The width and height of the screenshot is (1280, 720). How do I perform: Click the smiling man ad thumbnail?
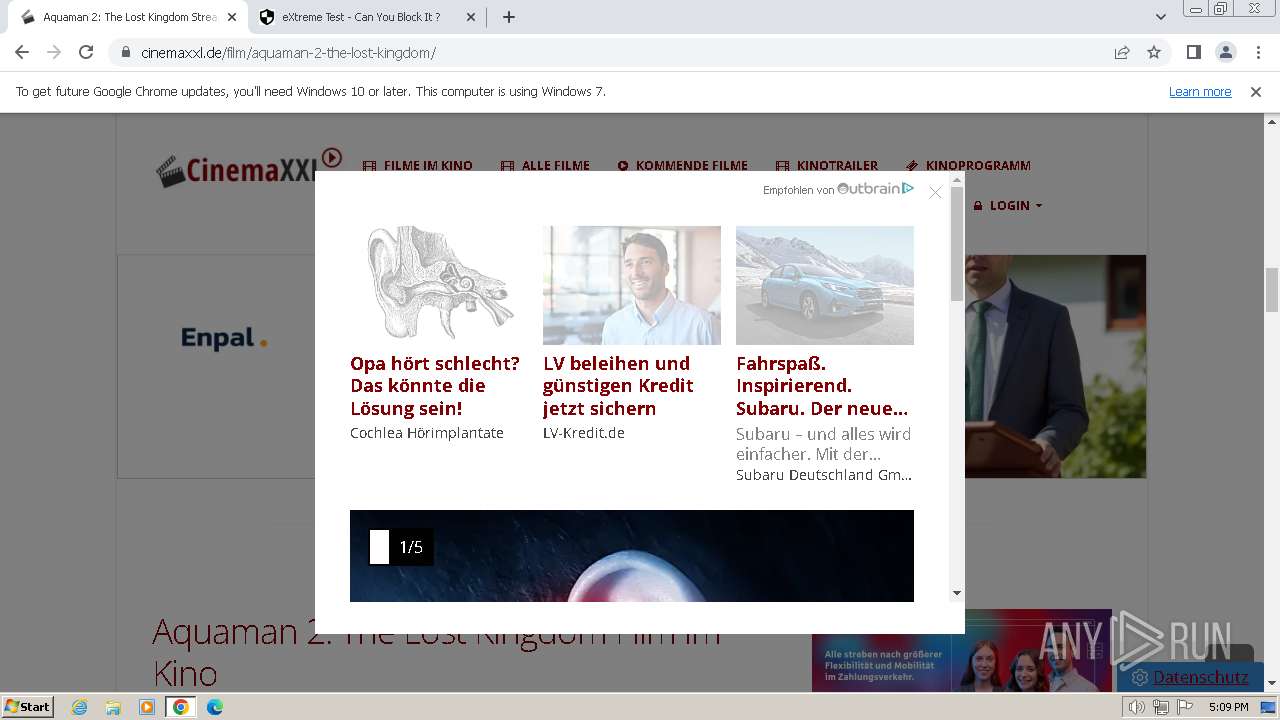click(x=632, y=285)
